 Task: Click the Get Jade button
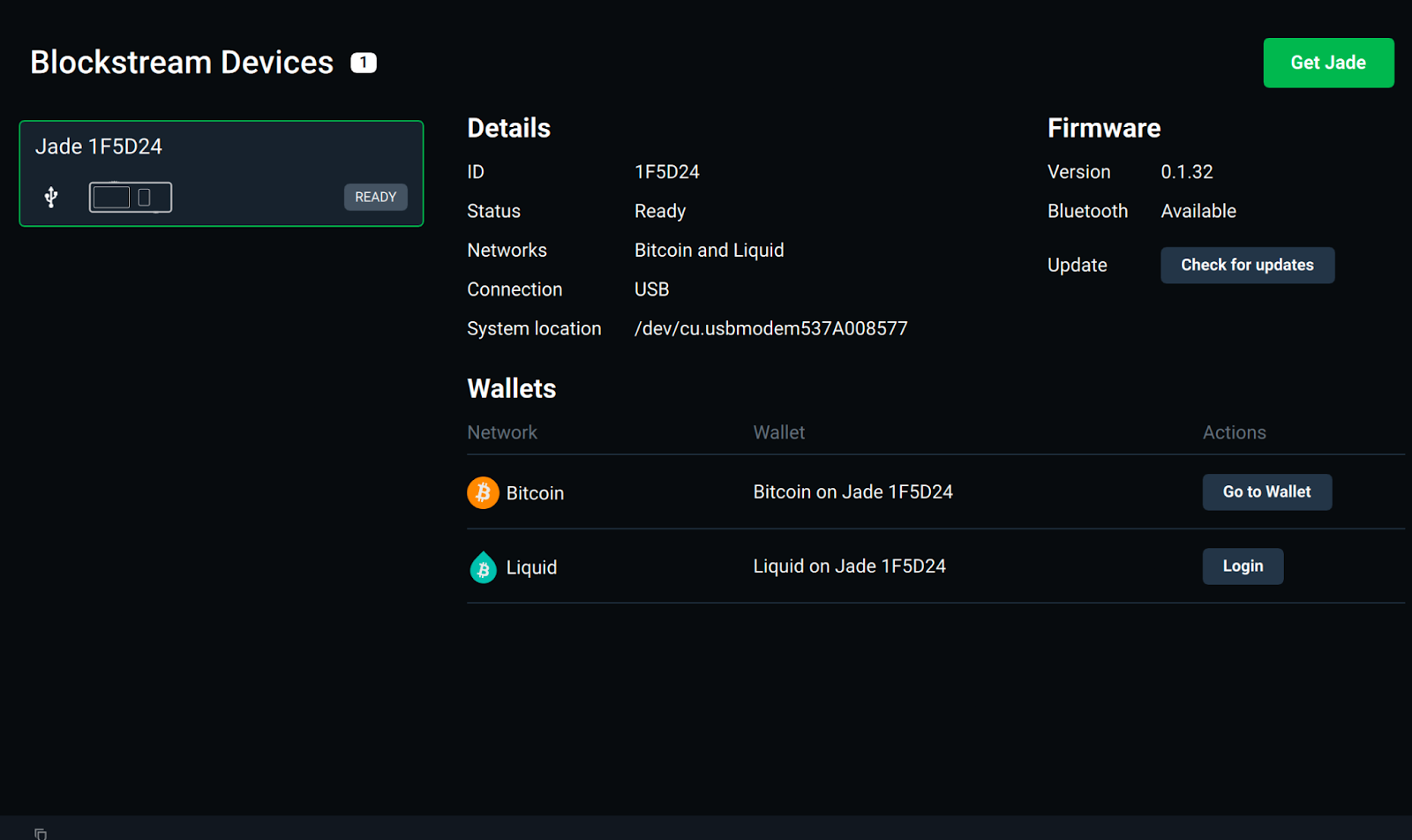[1328, 63]
